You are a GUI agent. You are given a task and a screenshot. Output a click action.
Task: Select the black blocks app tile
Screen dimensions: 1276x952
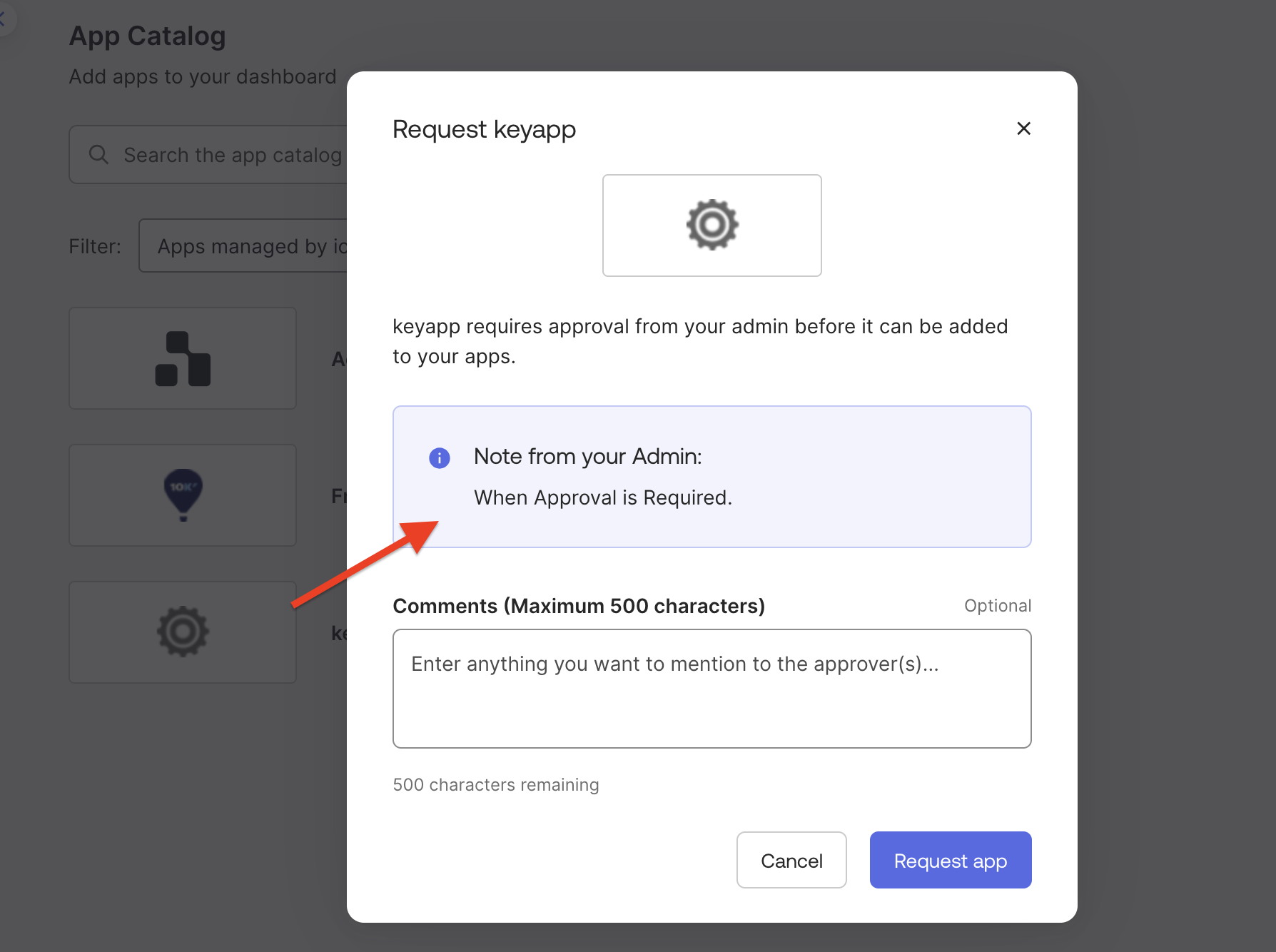pos(183,358)
